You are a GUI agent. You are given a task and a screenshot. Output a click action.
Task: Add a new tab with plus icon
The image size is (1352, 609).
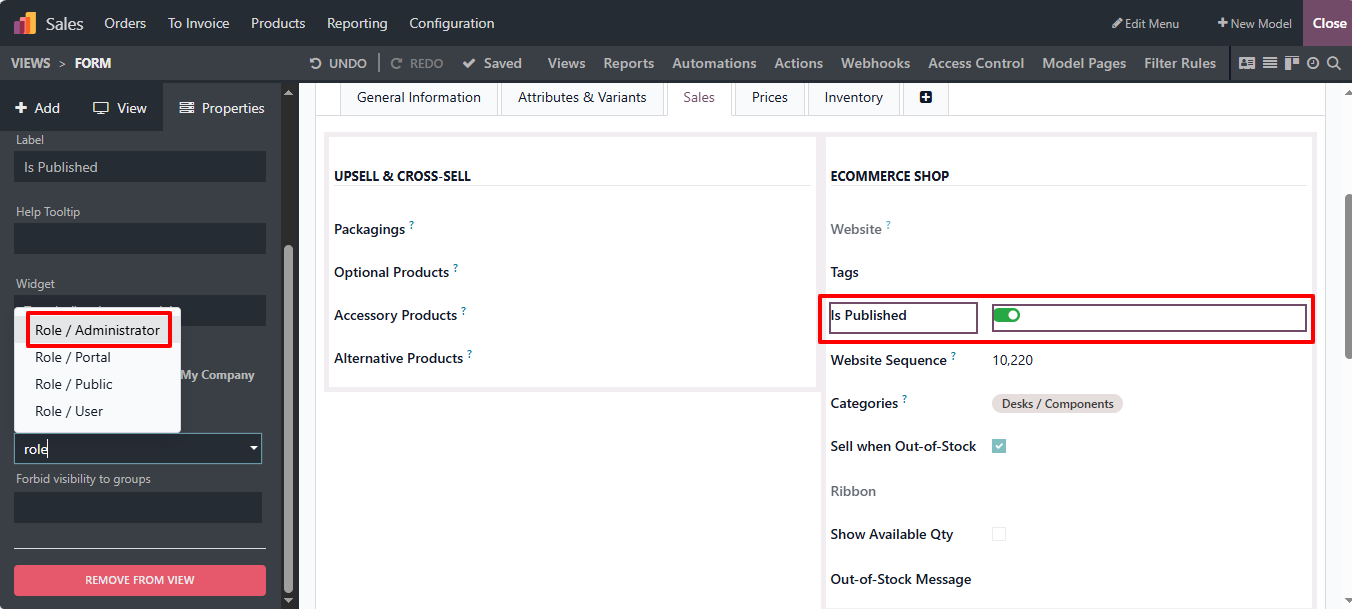pos(926,98)
